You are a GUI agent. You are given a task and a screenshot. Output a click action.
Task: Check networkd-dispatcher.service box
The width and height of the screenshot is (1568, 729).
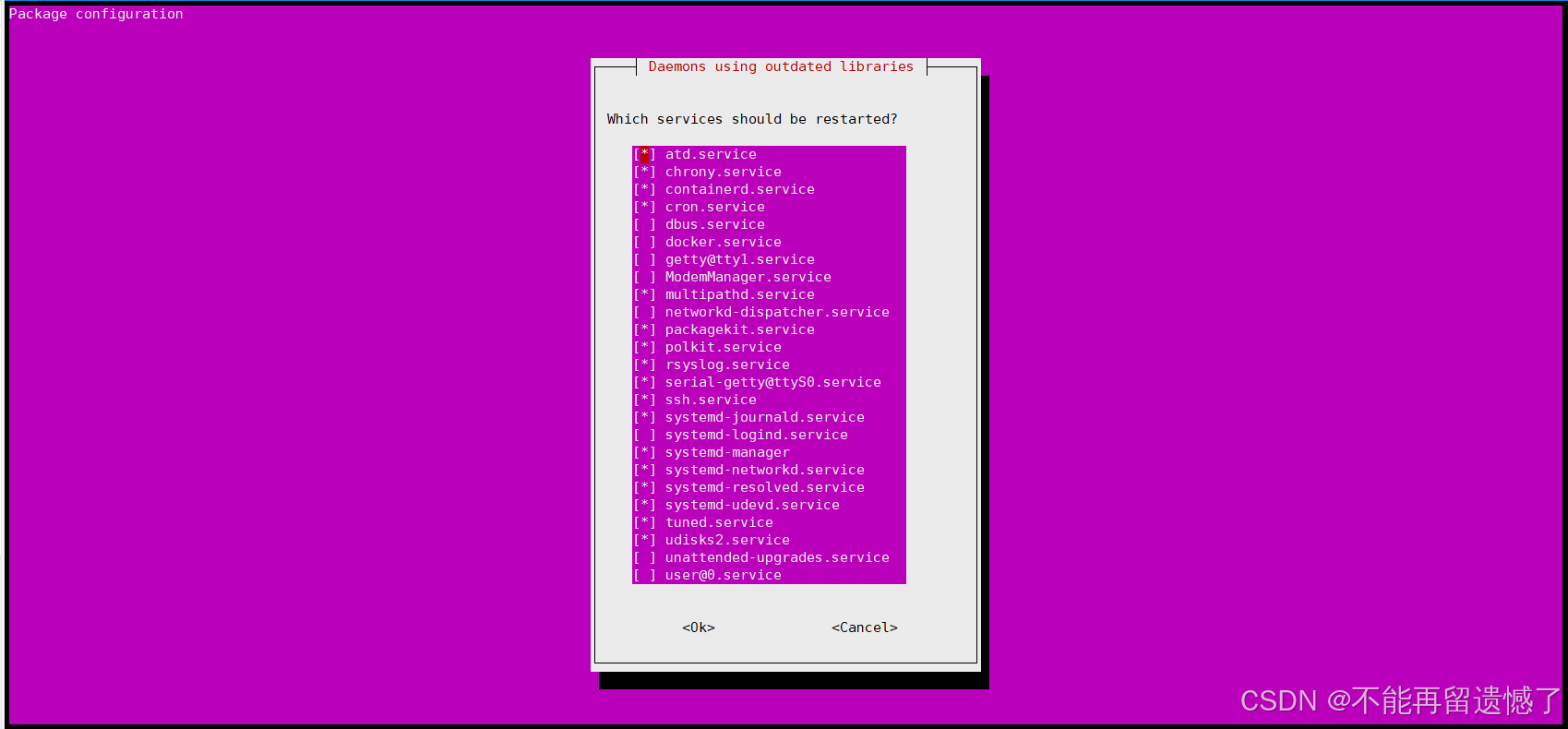[644, 312]
